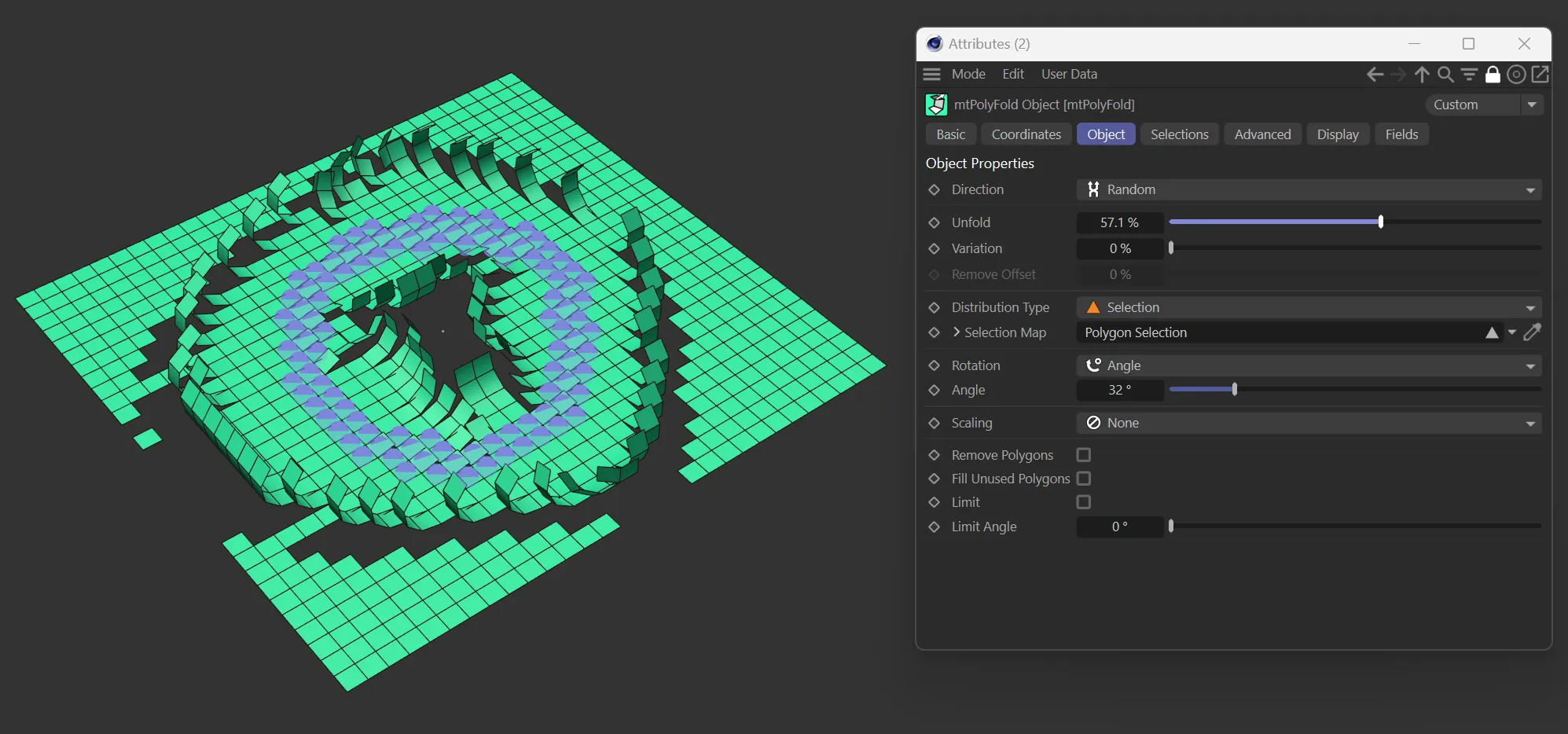Open the attribute search magnifier icon

[1445, 74]
